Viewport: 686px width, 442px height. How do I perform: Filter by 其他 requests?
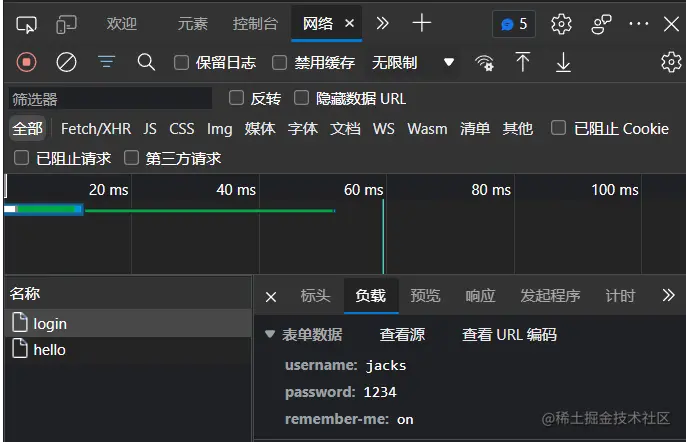(518, 129)
